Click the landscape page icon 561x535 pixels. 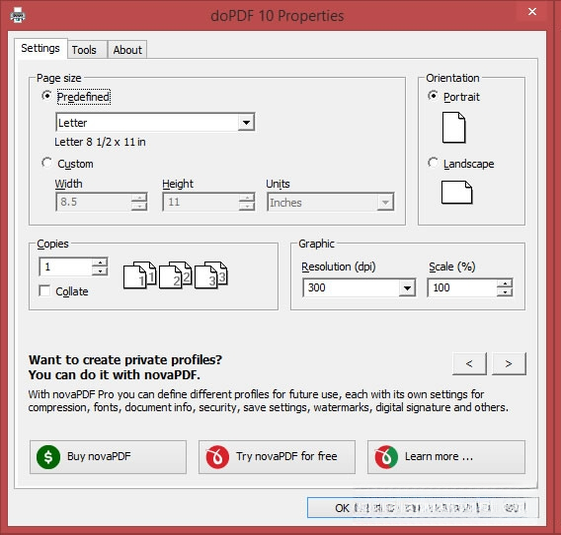point(457,193)
